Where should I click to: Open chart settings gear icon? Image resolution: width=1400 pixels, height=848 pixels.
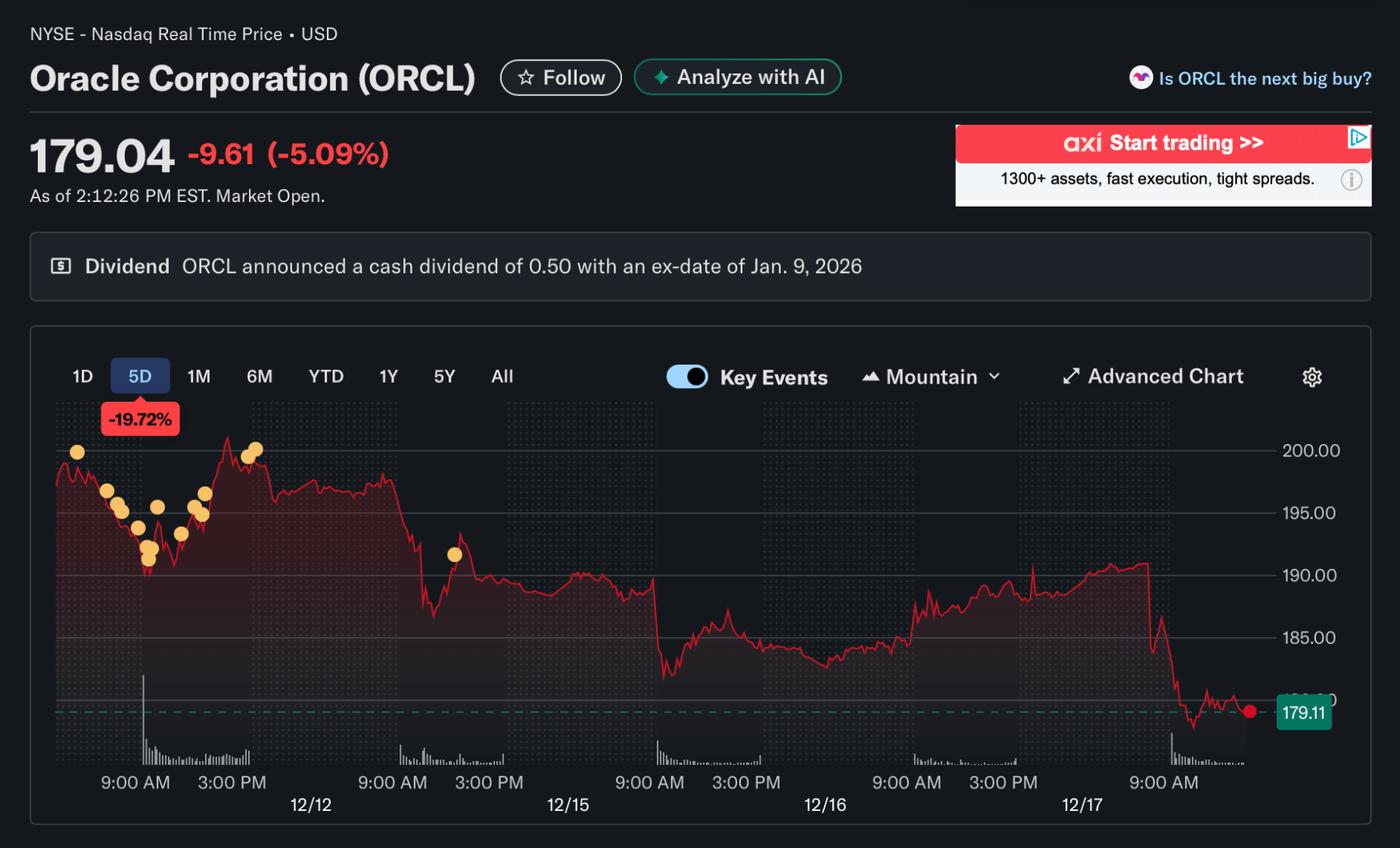pyautogui.click(x=1311, y=377)
